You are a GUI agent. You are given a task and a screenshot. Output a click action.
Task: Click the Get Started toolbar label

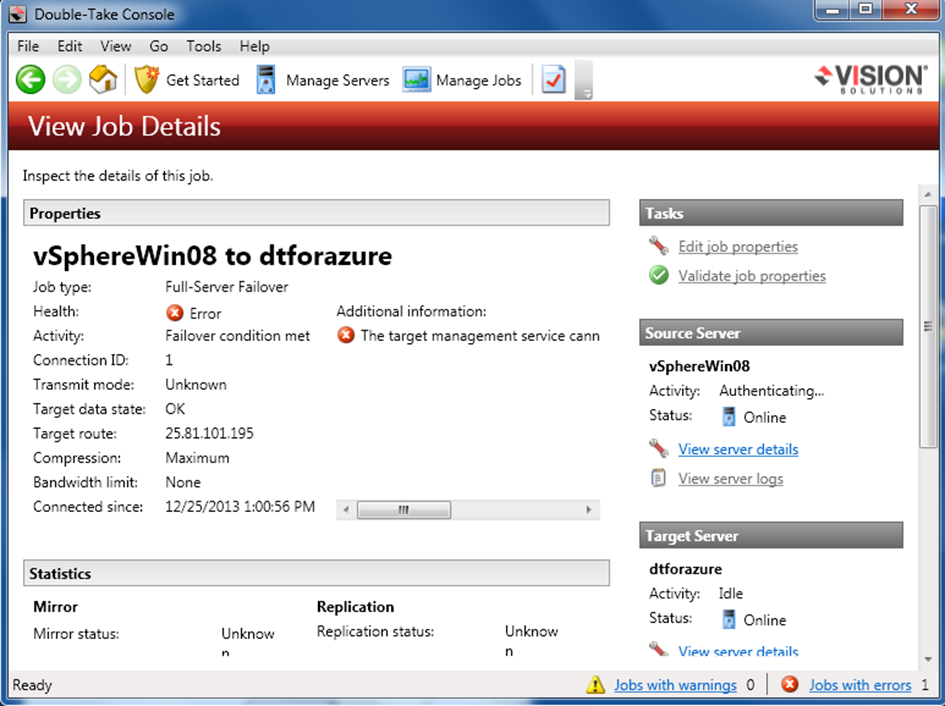pos(202,80)
